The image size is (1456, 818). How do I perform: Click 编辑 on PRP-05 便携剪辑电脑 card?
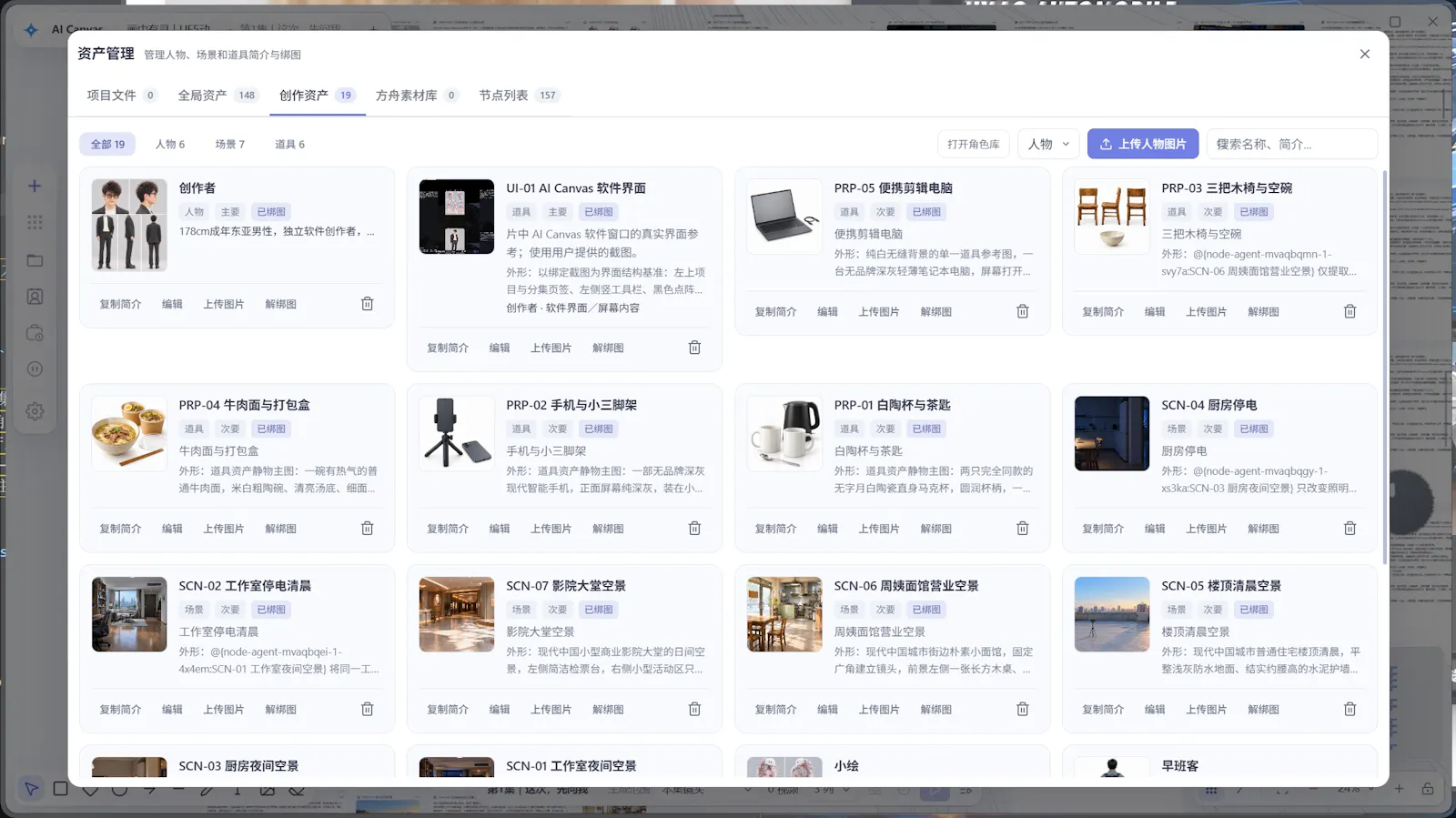[x=827, y=311]
